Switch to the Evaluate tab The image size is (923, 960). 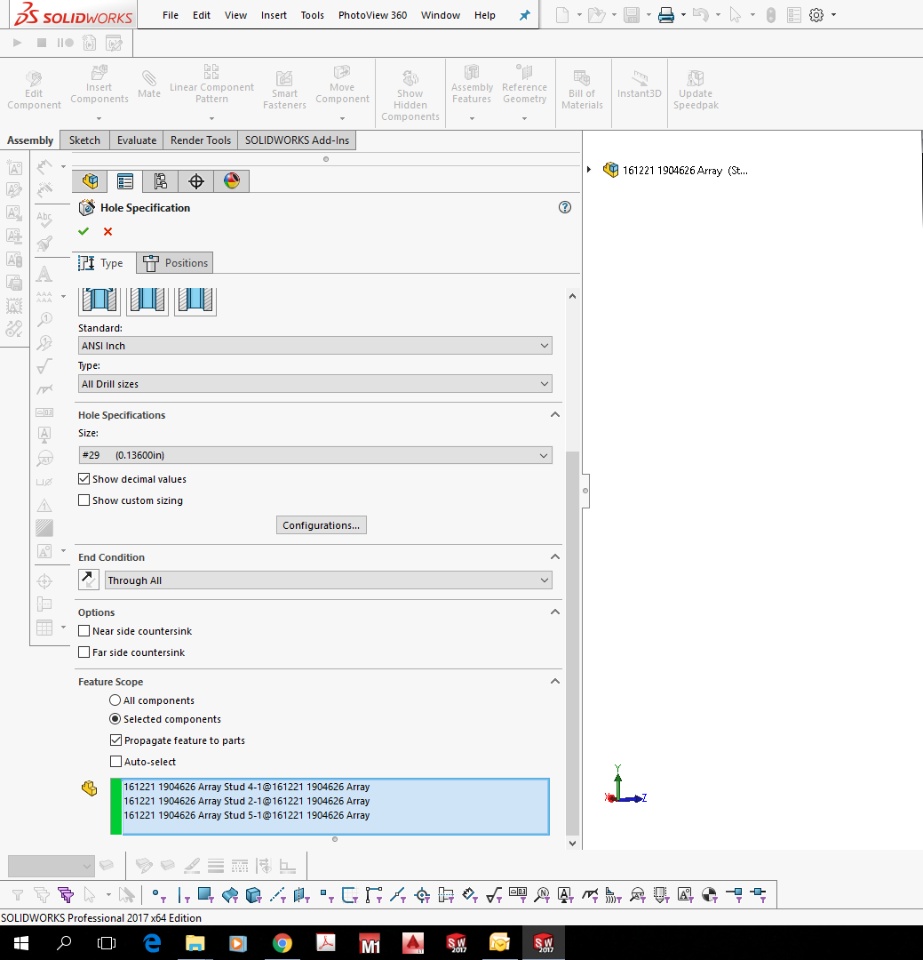[136, 140]
